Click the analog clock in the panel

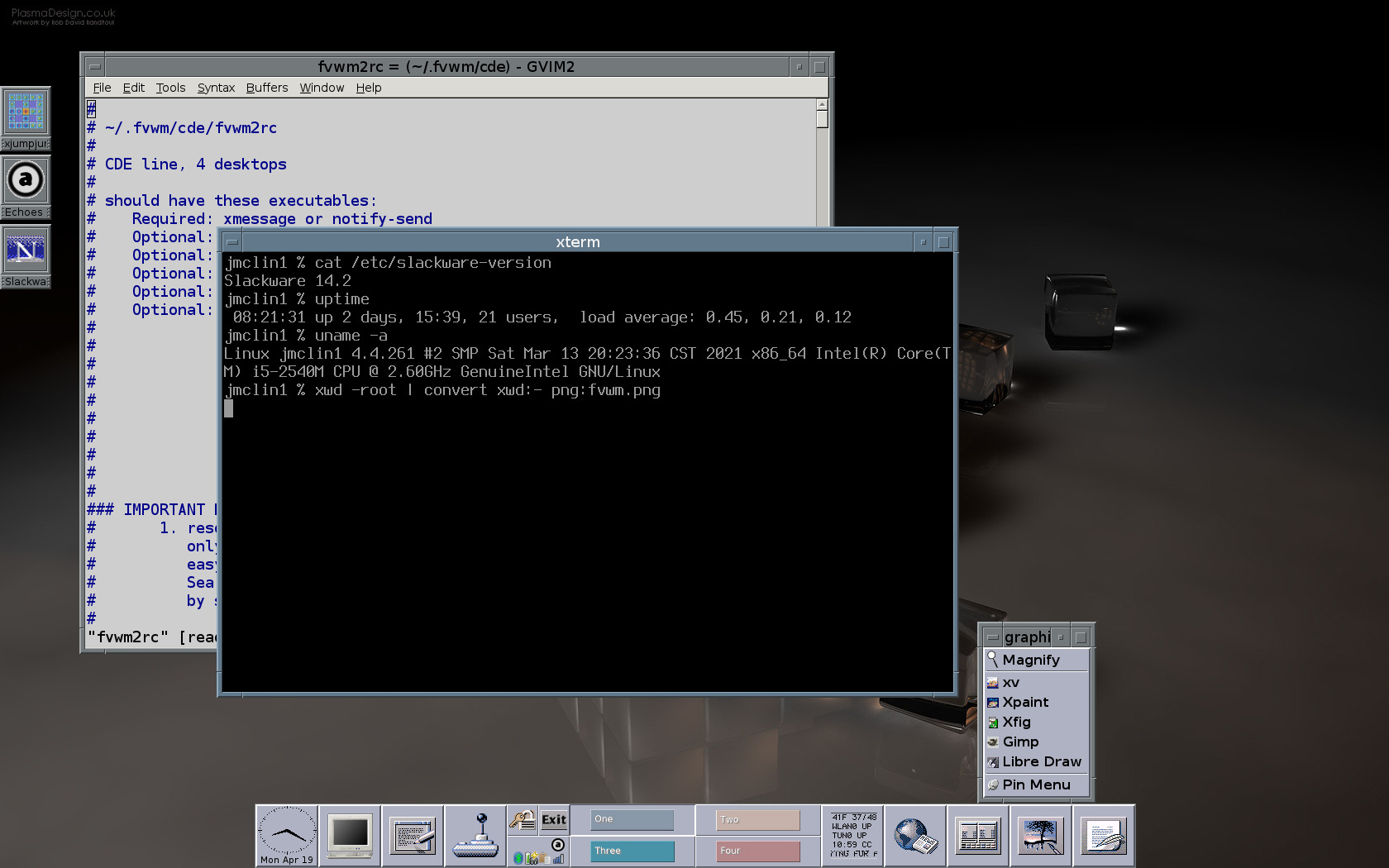click(x=287, y=835)
